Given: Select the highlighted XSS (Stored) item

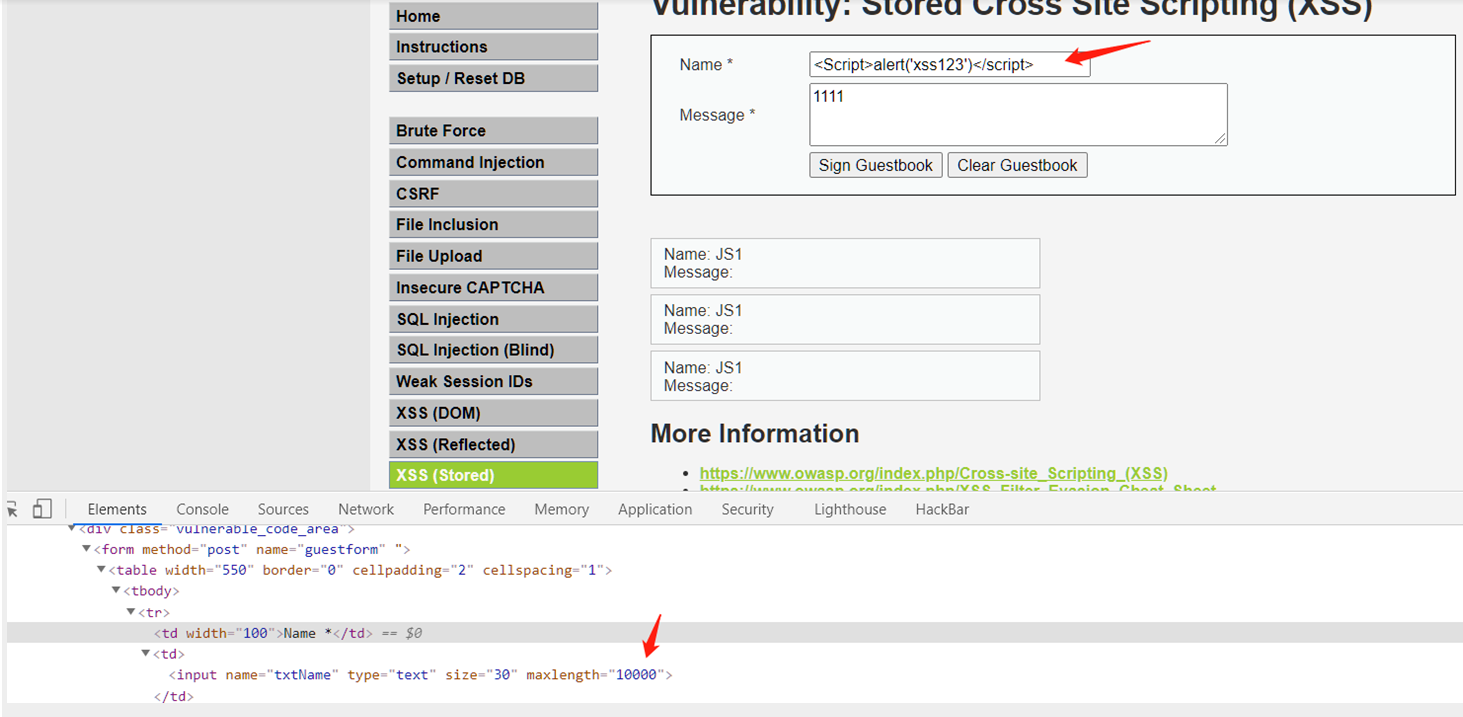Looking at the screenshot, I should pyautogui.click(x=493, y=475).
